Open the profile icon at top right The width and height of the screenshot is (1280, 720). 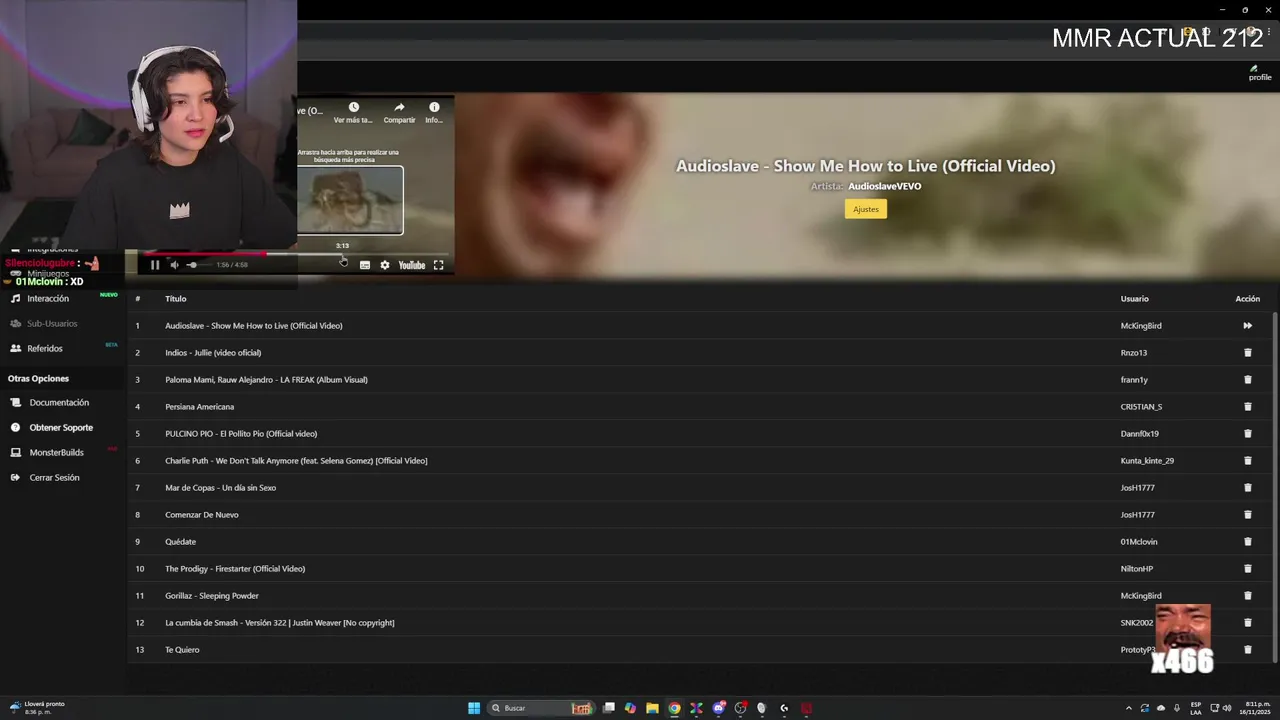click(1259, 73)
